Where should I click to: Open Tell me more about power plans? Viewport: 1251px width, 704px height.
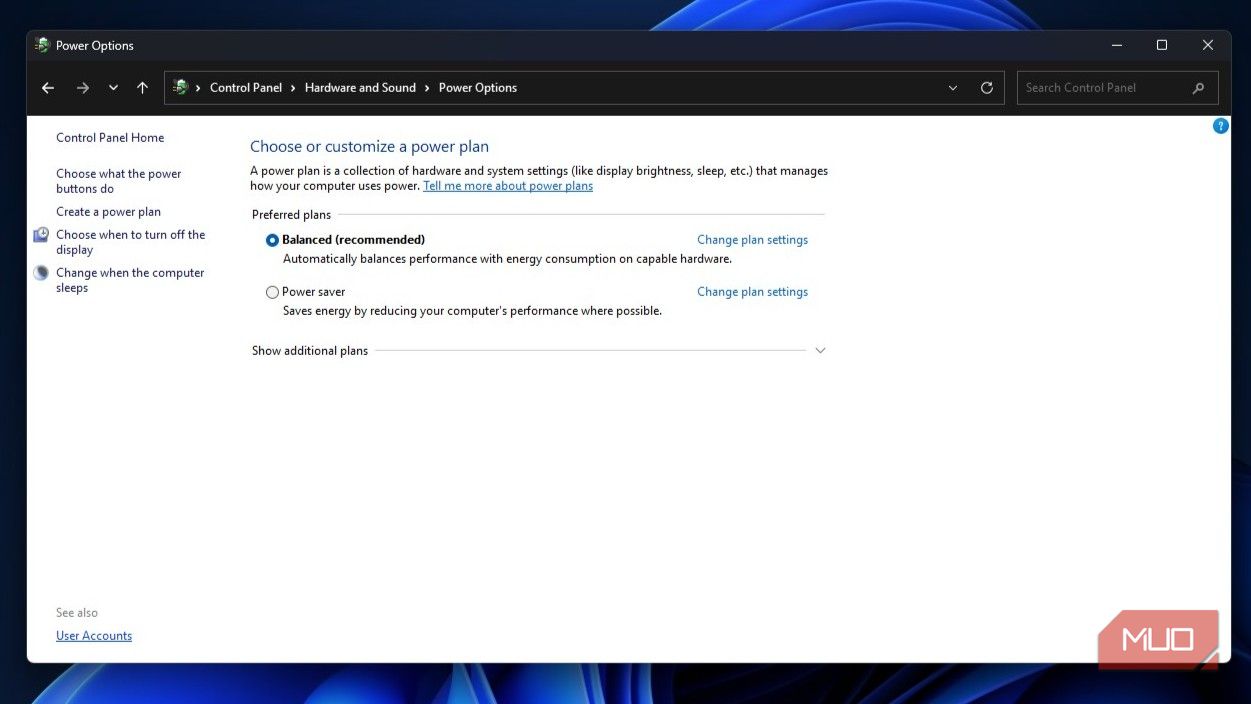click(x=508, y=186)
